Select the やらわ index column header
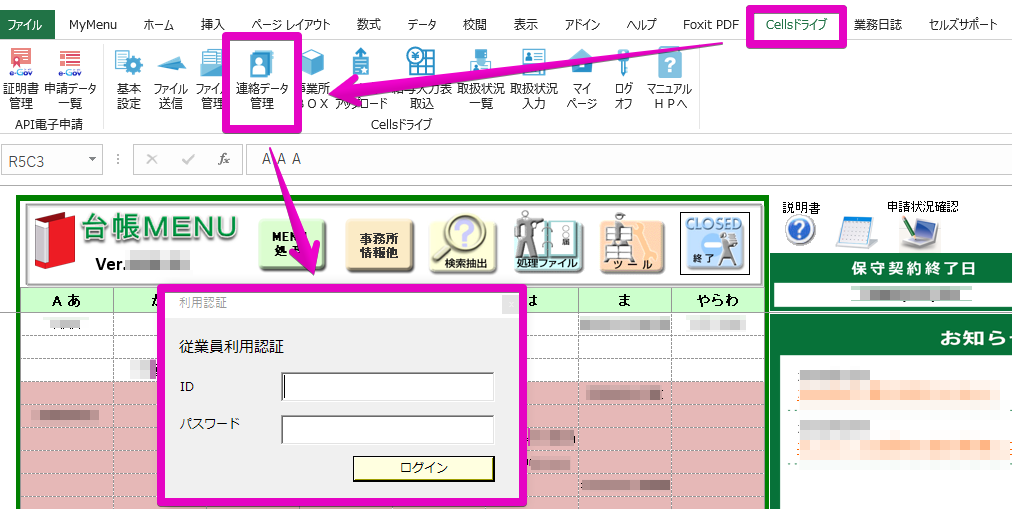The width and height of the screenshot is (1012, 510). [x=718, y=300]
